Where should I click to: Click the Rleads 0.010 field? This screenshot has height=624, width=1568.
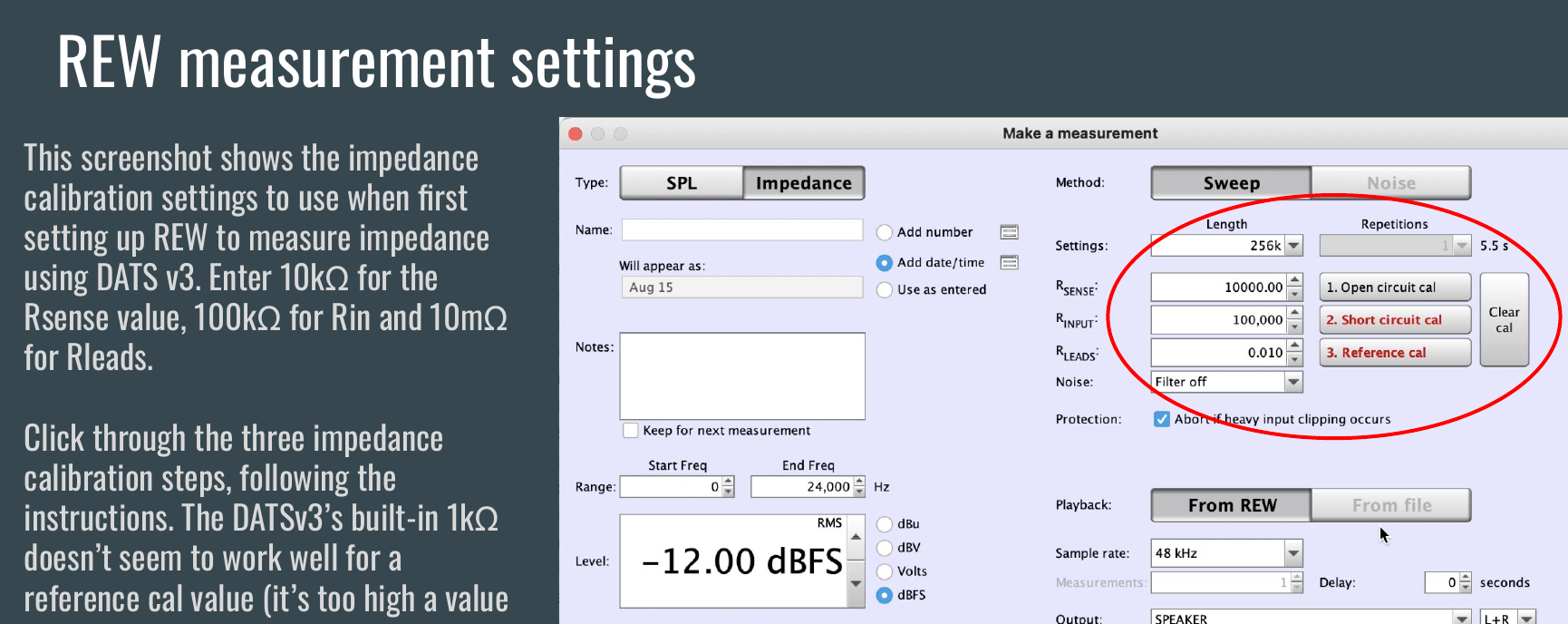[1219, 353]
